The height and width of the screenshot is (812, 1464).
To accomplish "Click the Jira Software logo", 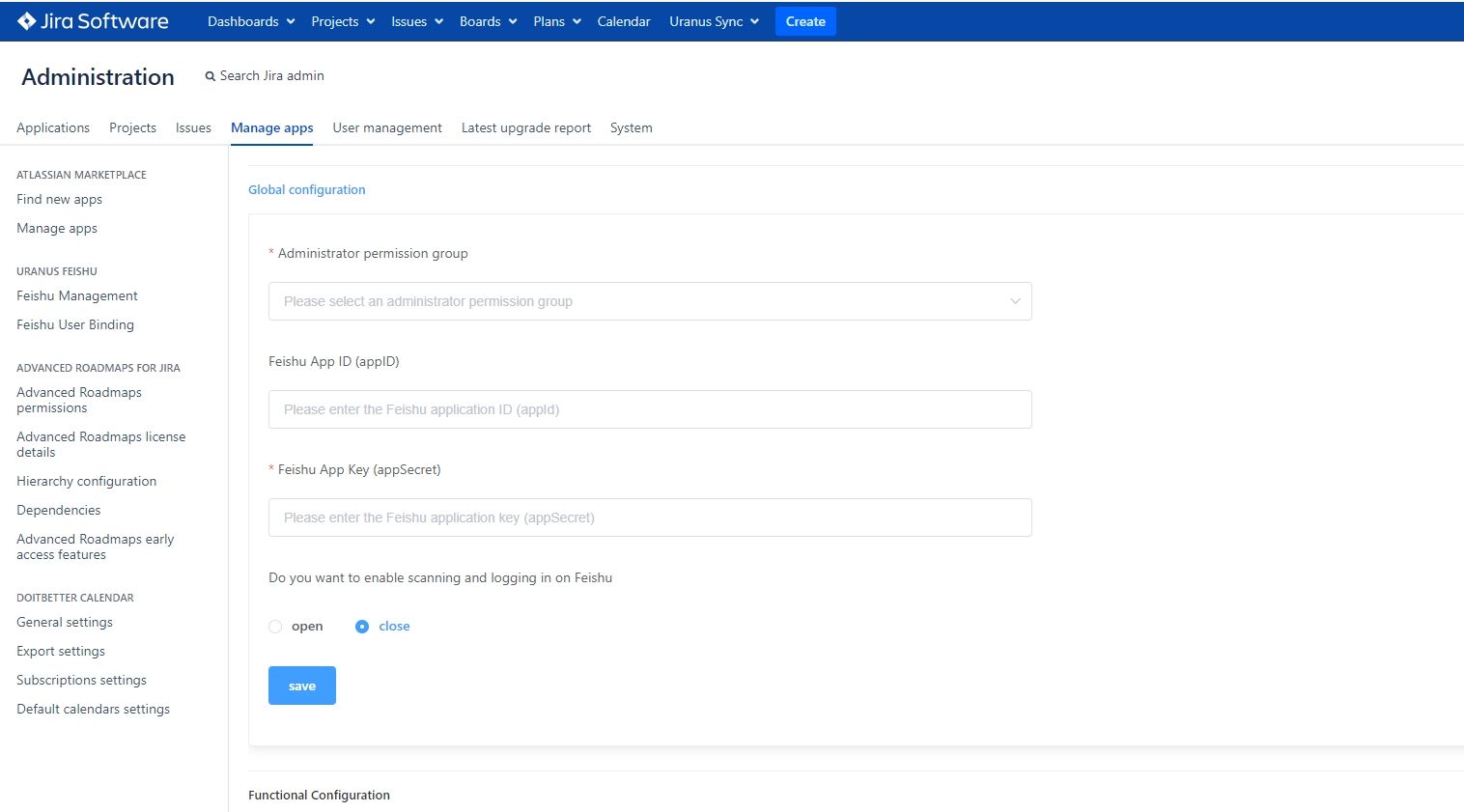I will (93, 21).
